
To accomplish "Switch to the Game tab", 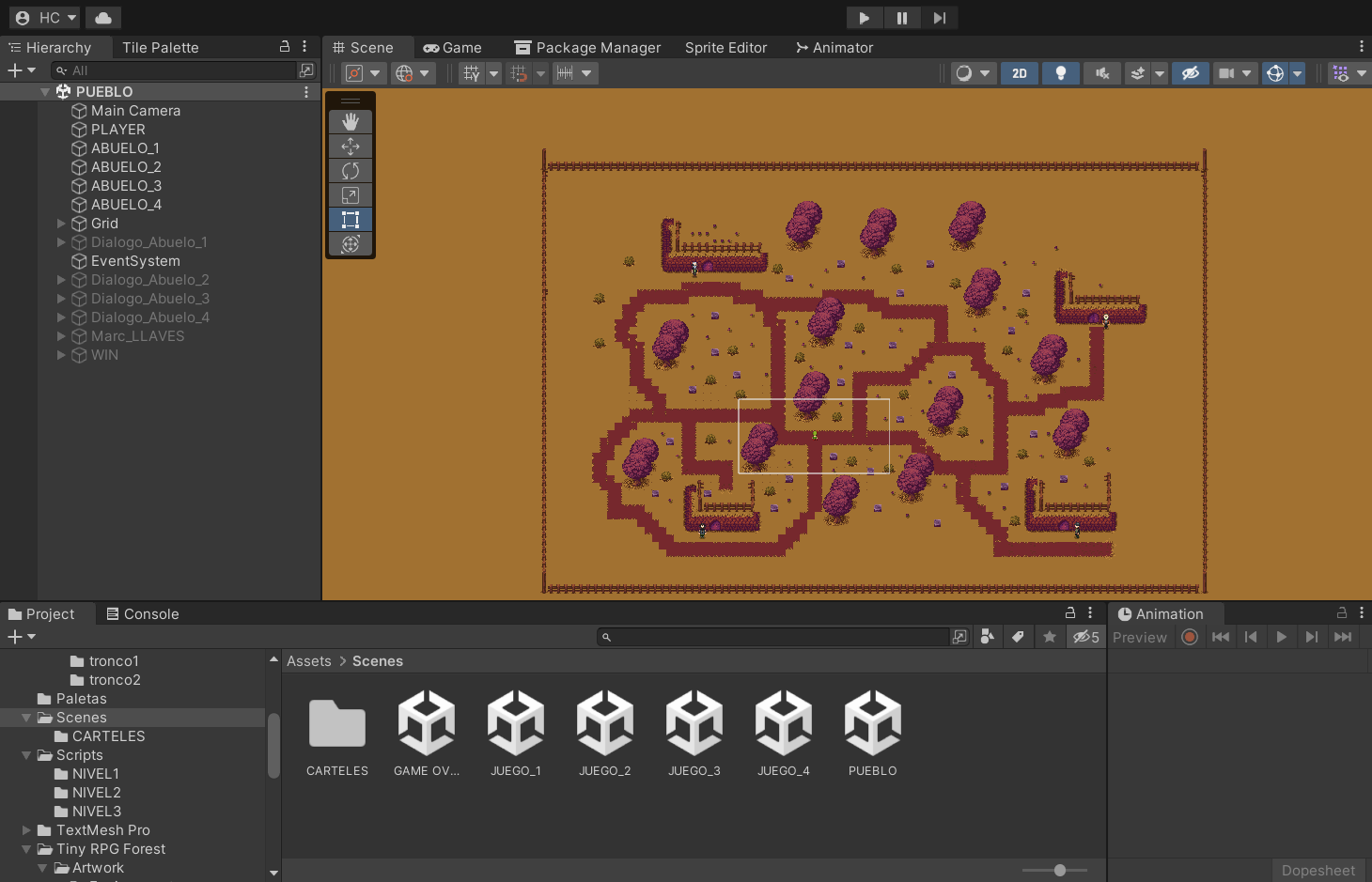I will (453, 48).
